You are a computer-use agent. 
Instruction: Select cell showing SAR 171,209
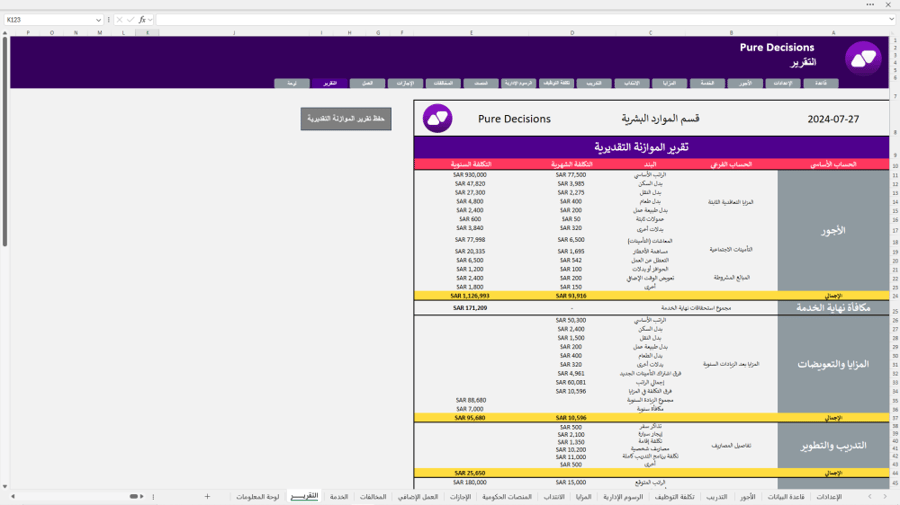tap(470, 308)
